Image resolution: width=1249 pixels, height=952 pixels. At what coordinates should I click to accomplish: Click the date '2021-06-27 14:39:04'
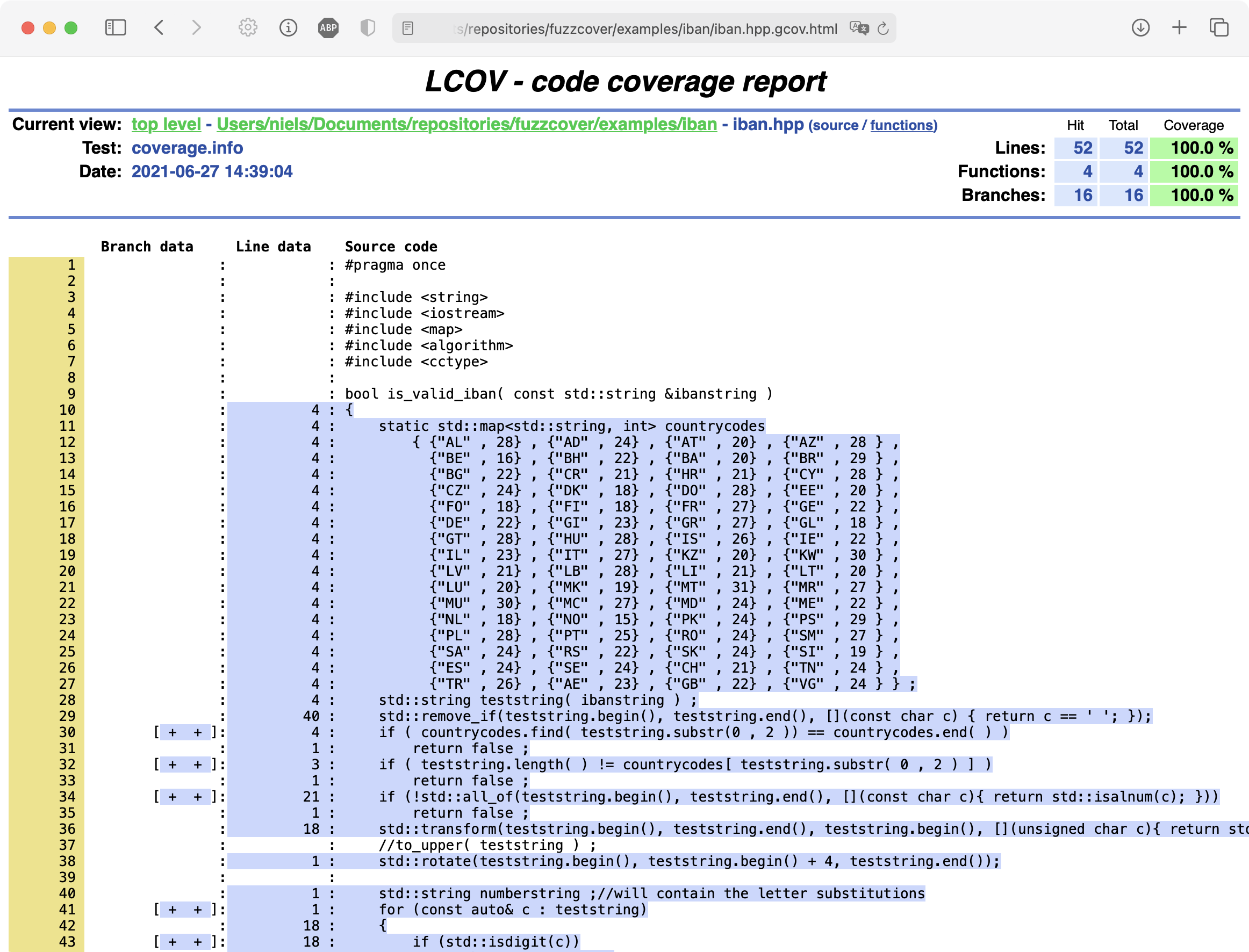click(212, 172)
